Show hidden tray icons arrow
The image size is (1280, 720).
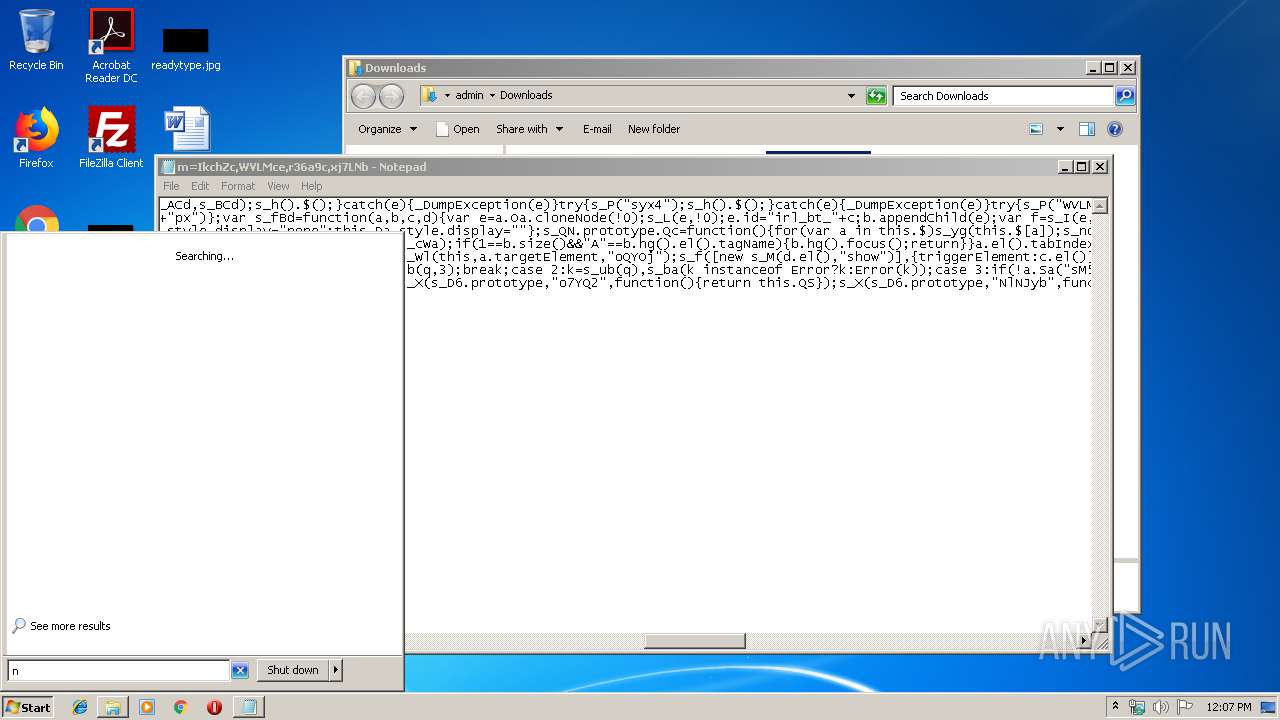(x=1115, y=707)
